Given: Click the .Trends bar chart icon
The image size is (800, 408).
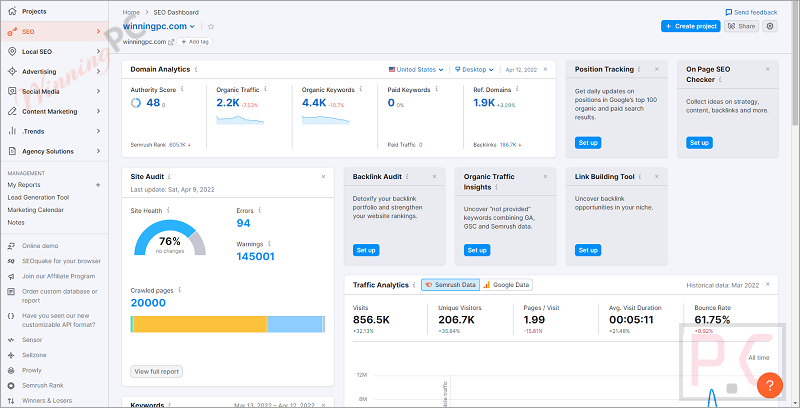Looking at the screenshot, I should 12,131.
